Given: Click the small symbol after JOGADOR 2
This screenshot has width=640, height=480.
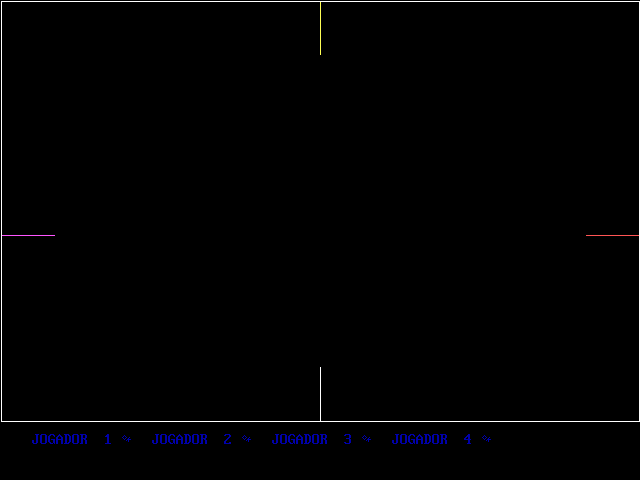Looking at the screenshot, I should (247, 439).
